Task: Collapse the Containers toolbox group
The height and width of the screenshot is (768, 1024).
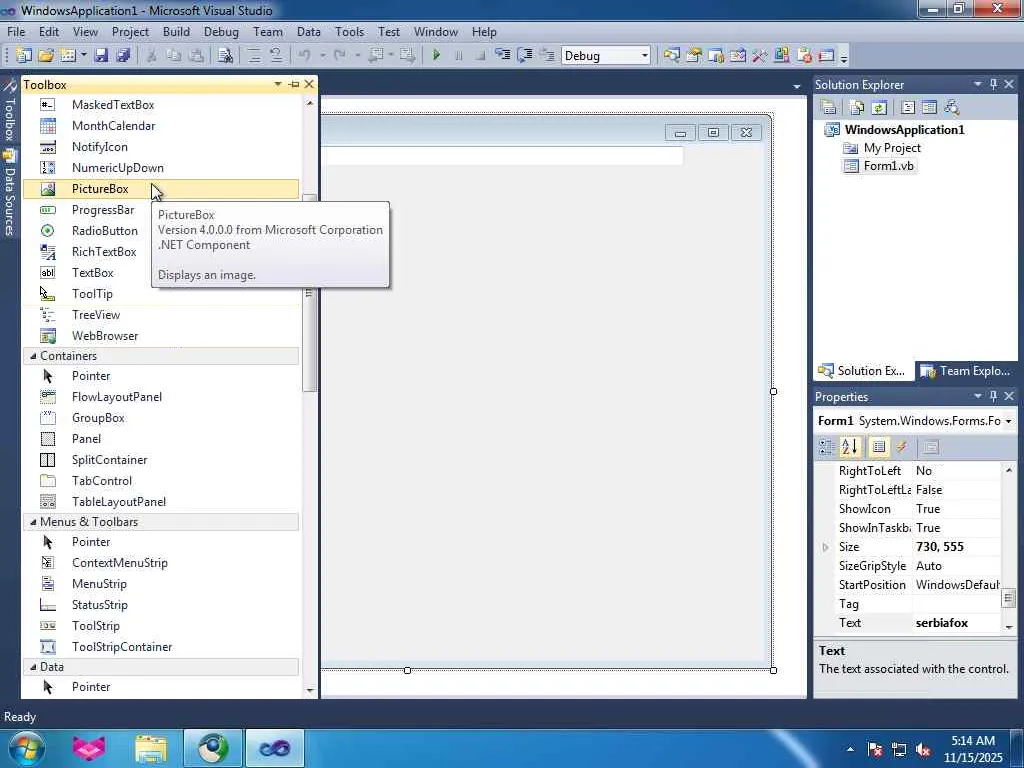Action: 33,356
